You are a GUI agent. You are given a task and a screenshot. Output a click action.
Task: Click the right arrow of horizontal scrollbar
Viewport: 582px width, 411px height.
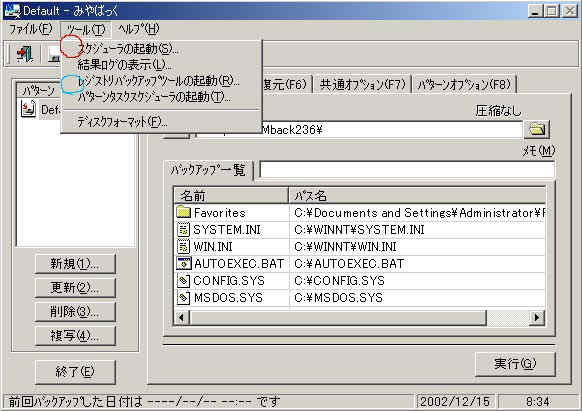pos(537,317)
